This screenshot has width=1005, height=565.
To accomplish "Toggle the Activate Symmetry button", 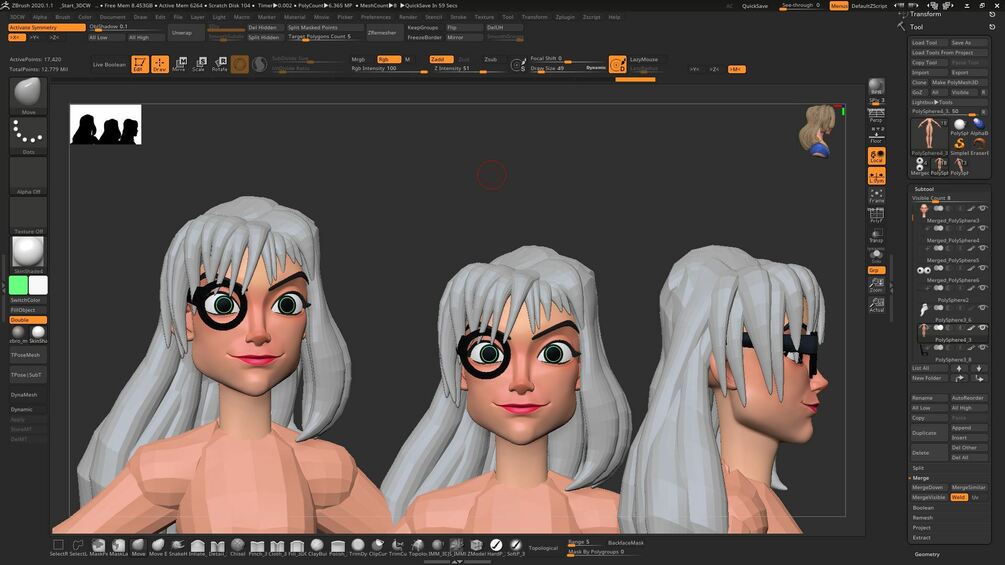I will [x=47, y=28].
